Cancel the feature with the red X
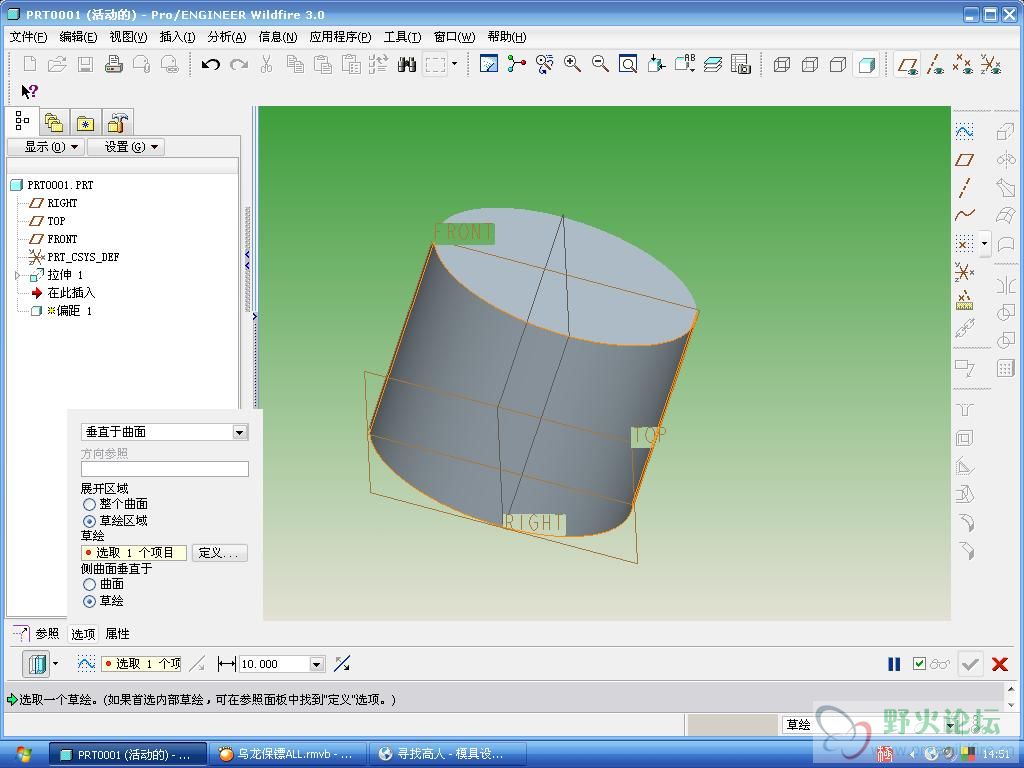This screenshot has width=1024, height=768. point(999,664)
